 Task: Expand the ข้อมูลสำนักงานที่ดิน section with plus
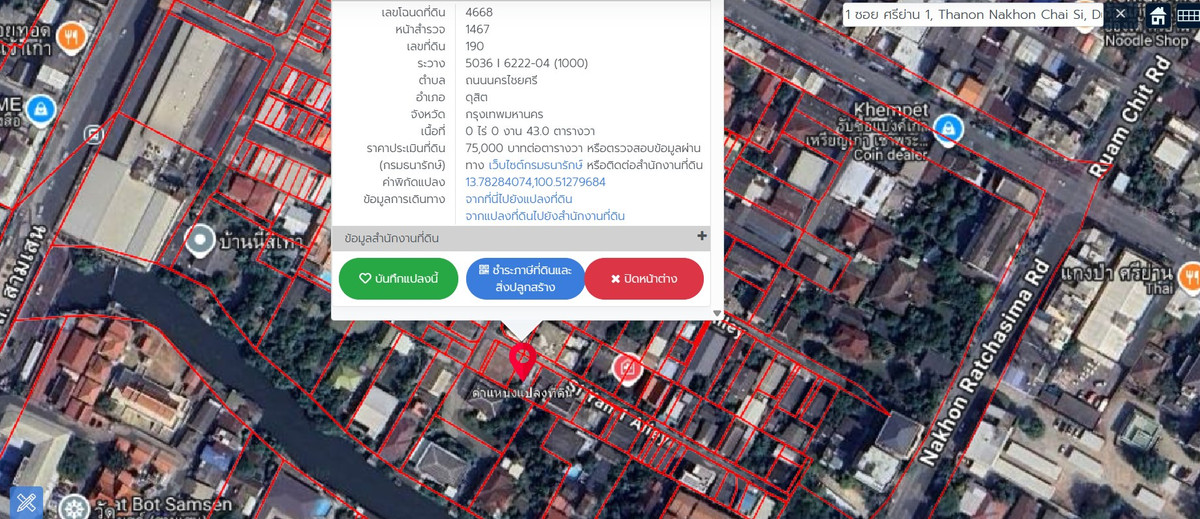(x=701, y=237)
